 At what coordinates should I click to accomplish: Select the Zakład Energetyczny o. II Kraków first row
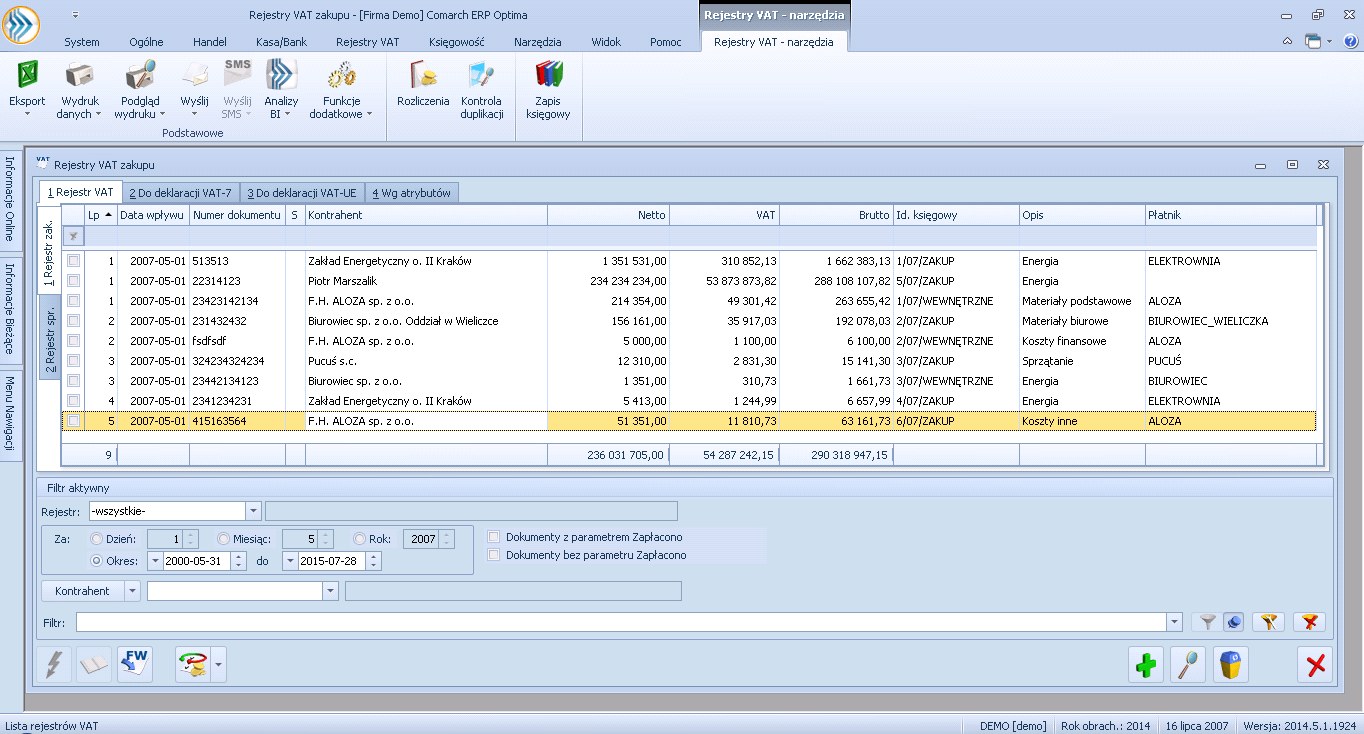(689, 261)
